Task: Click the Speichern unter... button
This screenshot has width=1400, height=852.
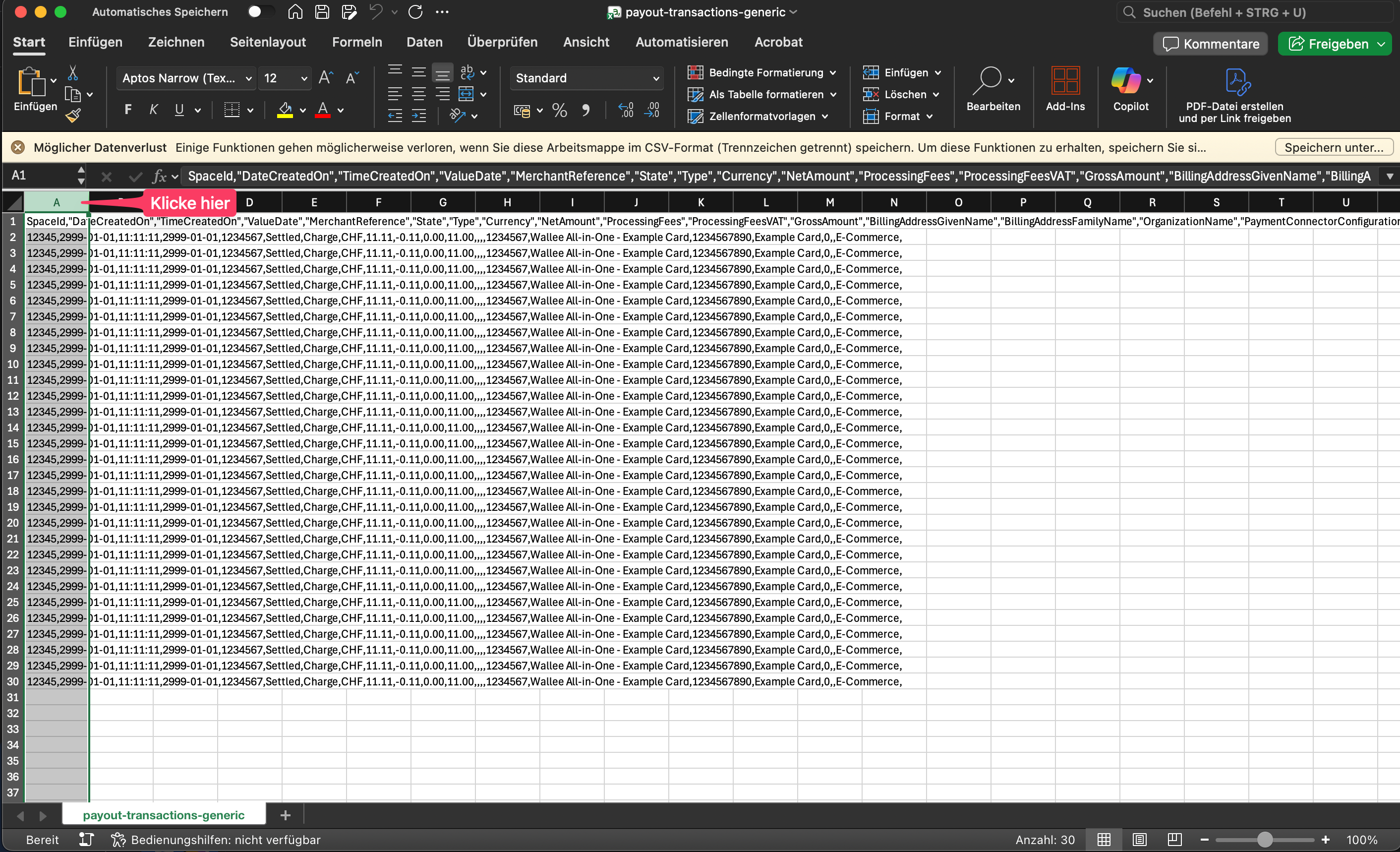Action: (1334, 147)
